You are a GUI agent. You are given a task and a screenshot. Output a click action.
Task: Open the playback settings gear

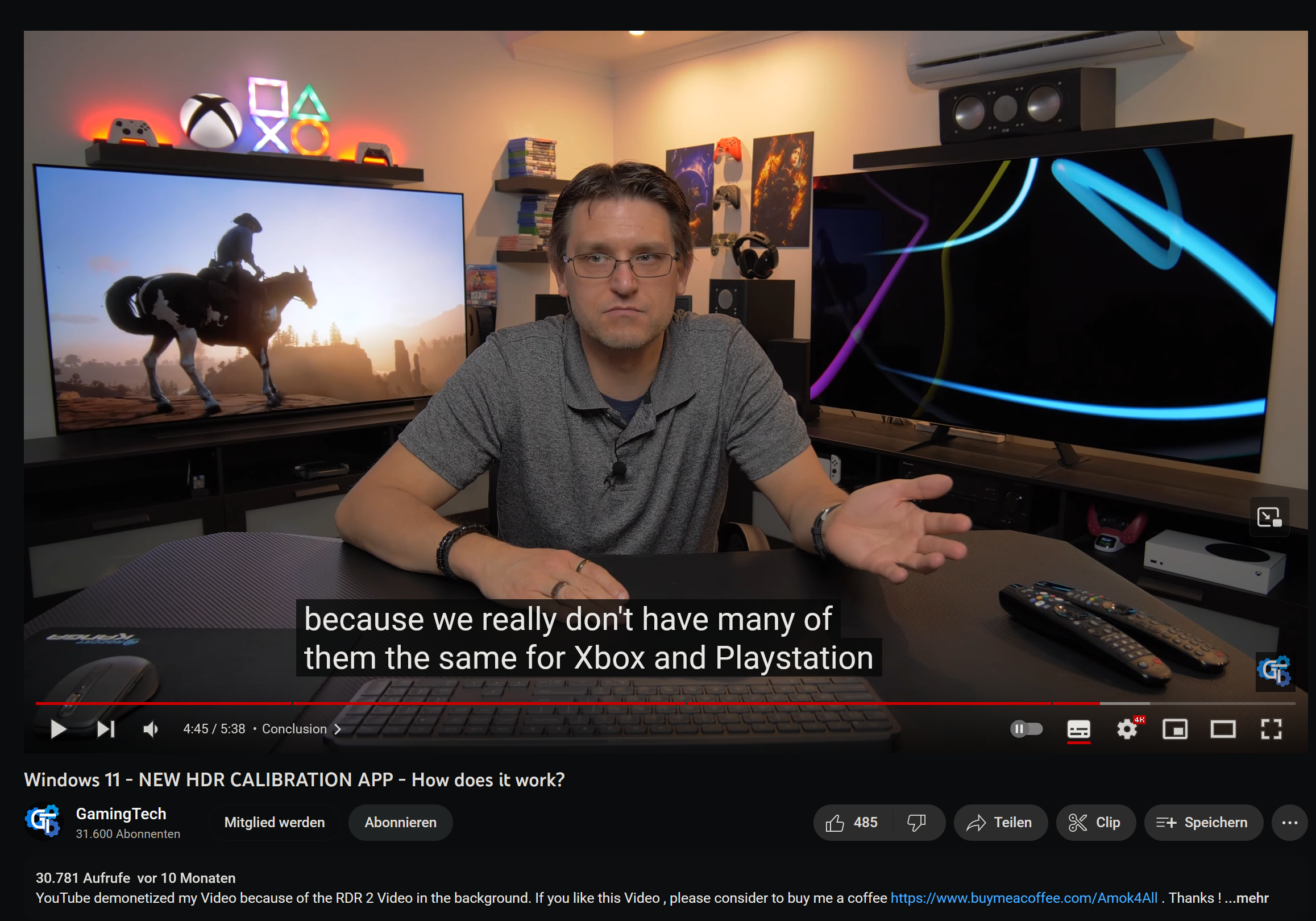pyautogui.click(x=1126, y=728)
